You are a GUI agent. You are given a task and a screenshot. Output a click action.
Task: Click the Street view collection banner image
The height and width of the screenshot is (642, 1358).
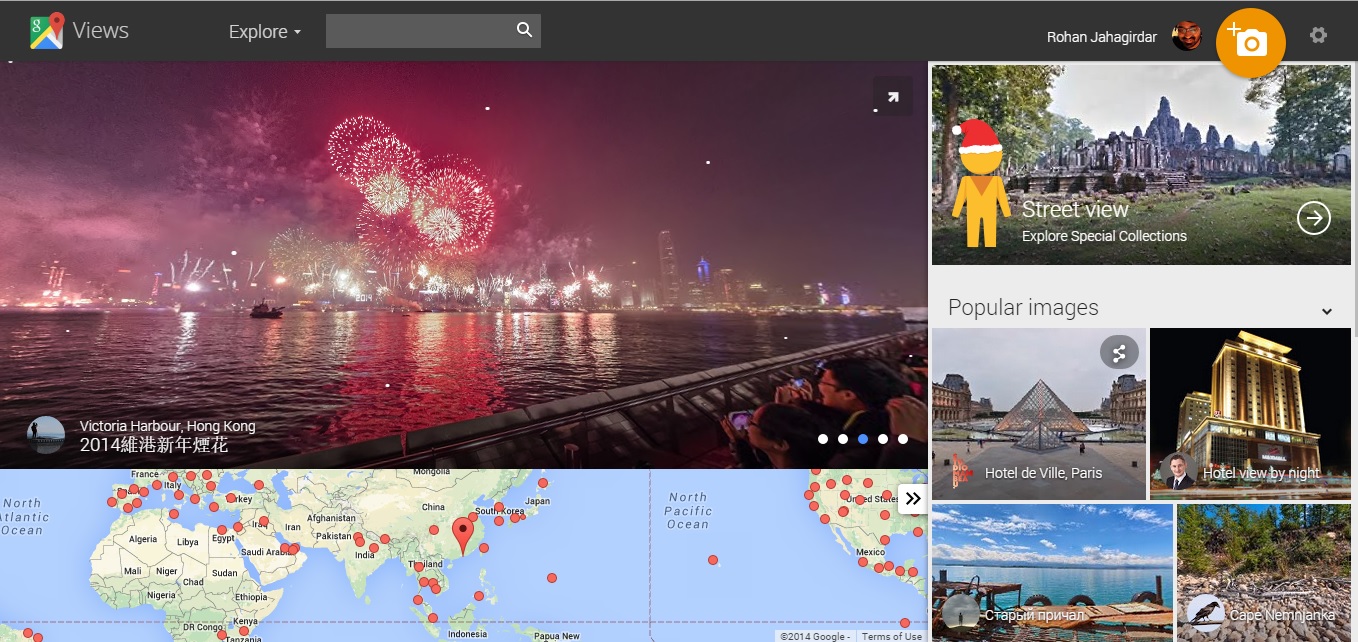(1141, 165)
